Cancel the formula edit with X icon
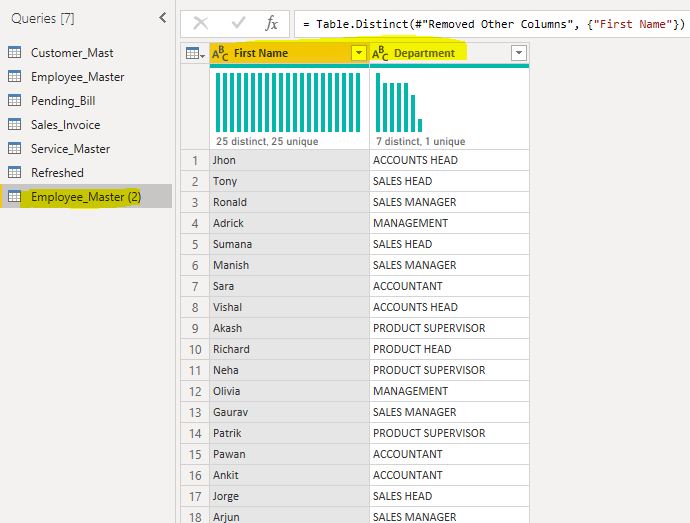The width and height of the screenshot is (690, 523). pyautogui.click(x=201, y=23)
